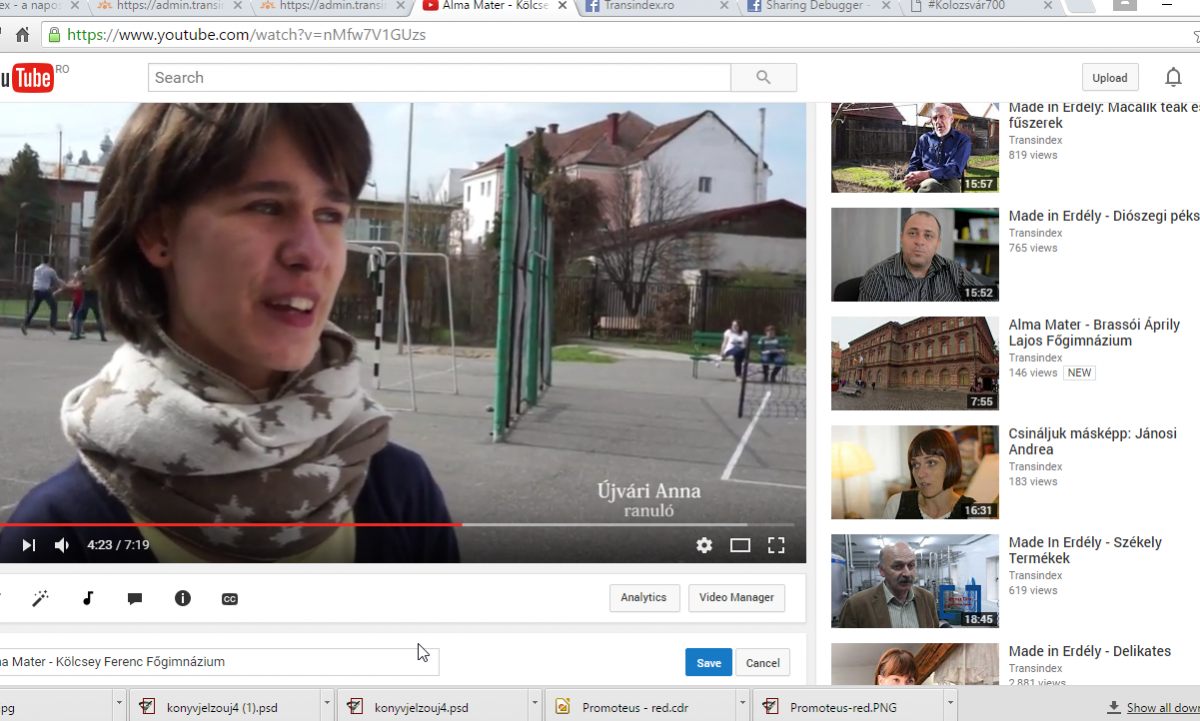Toggle theater mode on the player
Screen dimensions: 1200x721
pyautogui.click(x=740, y=545)
